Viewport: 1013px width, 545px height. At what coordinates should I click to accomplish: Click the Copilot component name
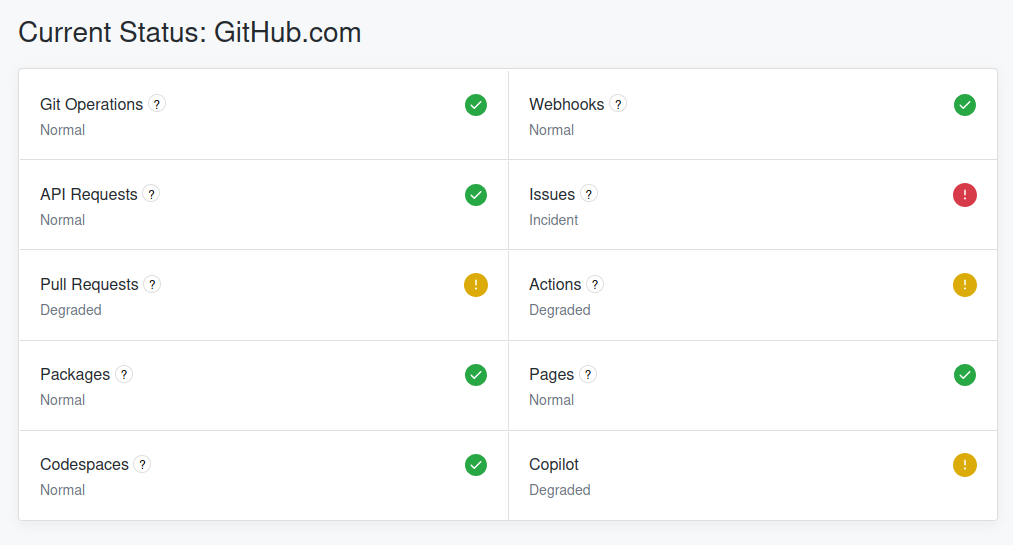554,464
